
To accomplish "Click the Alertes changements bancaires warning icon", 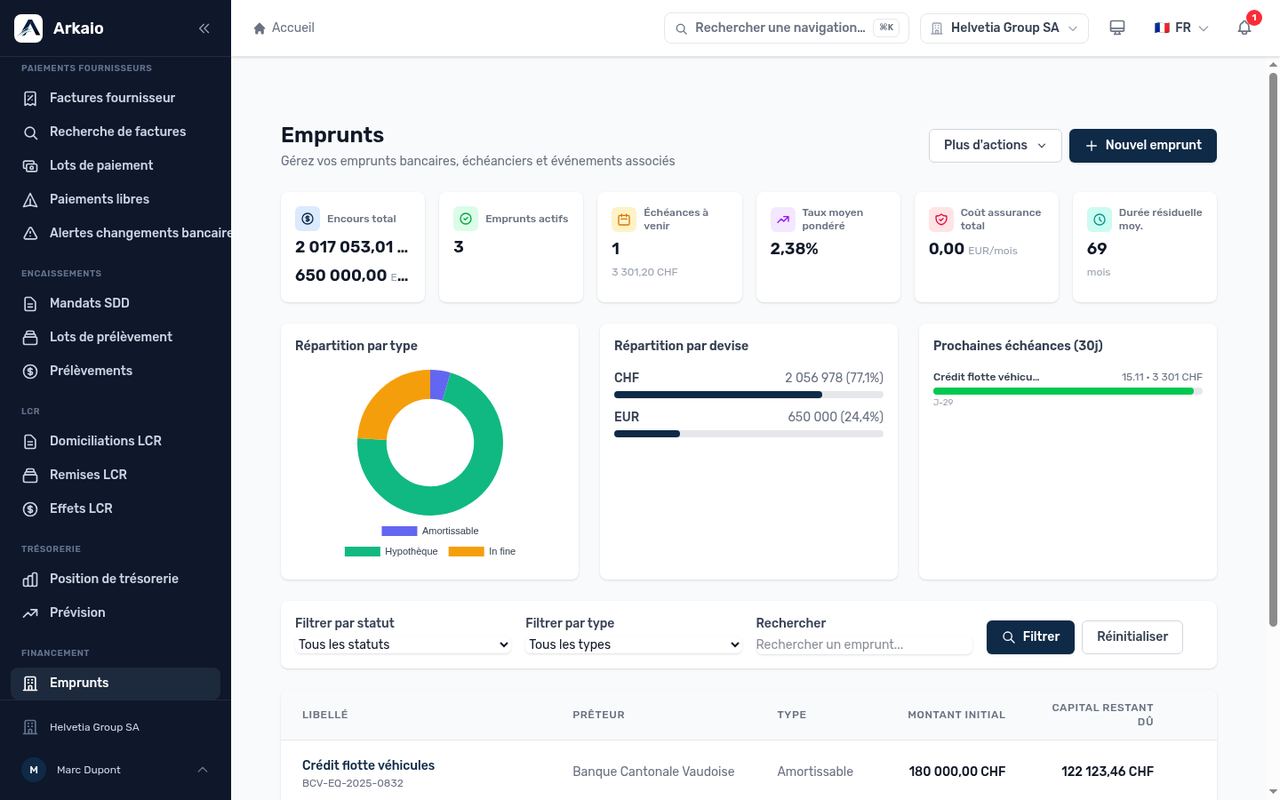I will click(x=30, y=233).
